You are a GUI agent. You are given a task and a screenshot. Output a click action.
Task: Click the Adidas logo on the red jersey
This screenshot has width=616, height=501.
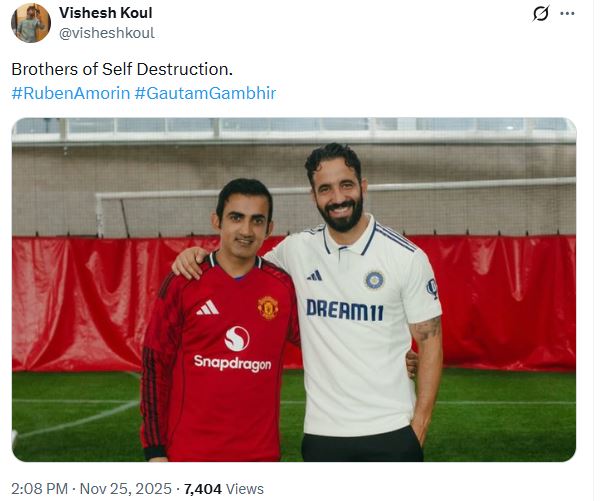pos(207,307)
